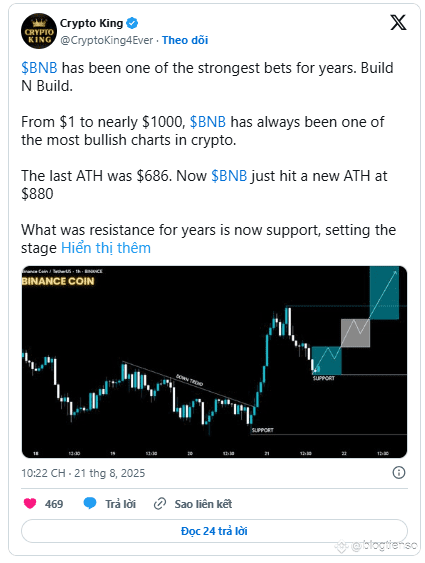Click the X logo icon
The height and width of the screenshot is (563, 425).
tap(398, 23)
